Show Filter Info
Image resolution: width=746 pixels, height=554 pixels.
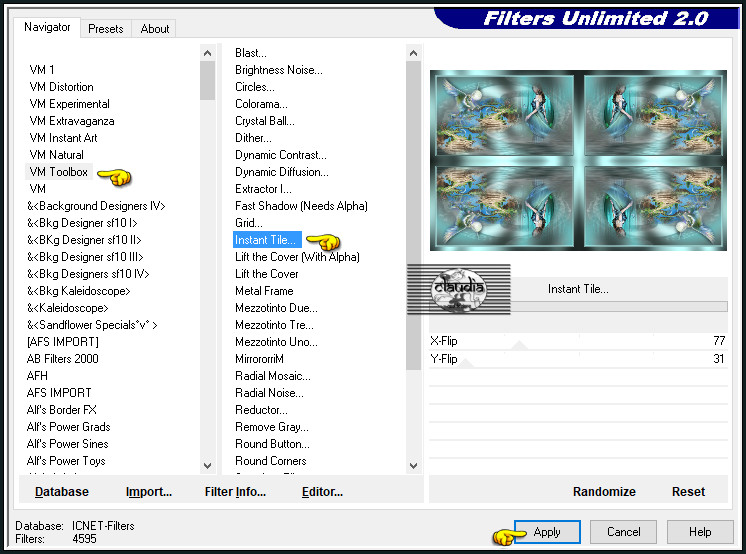pyautogui.click(x=235, y=492)
